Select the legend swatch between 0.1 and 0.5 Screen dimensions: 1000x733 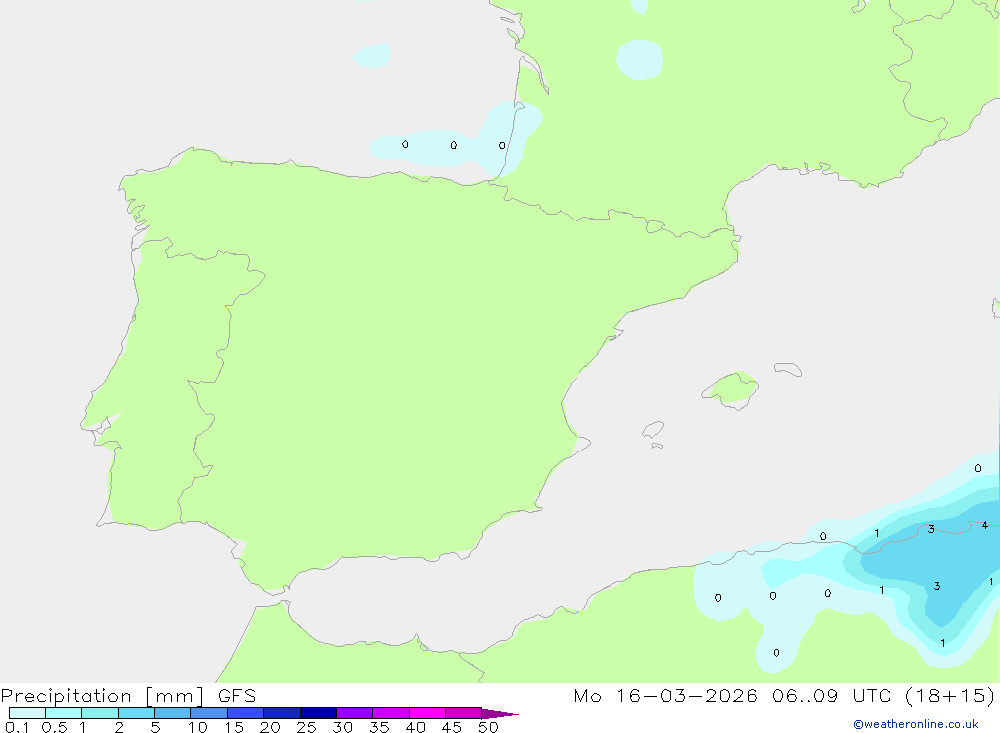[x=27, y=713]
